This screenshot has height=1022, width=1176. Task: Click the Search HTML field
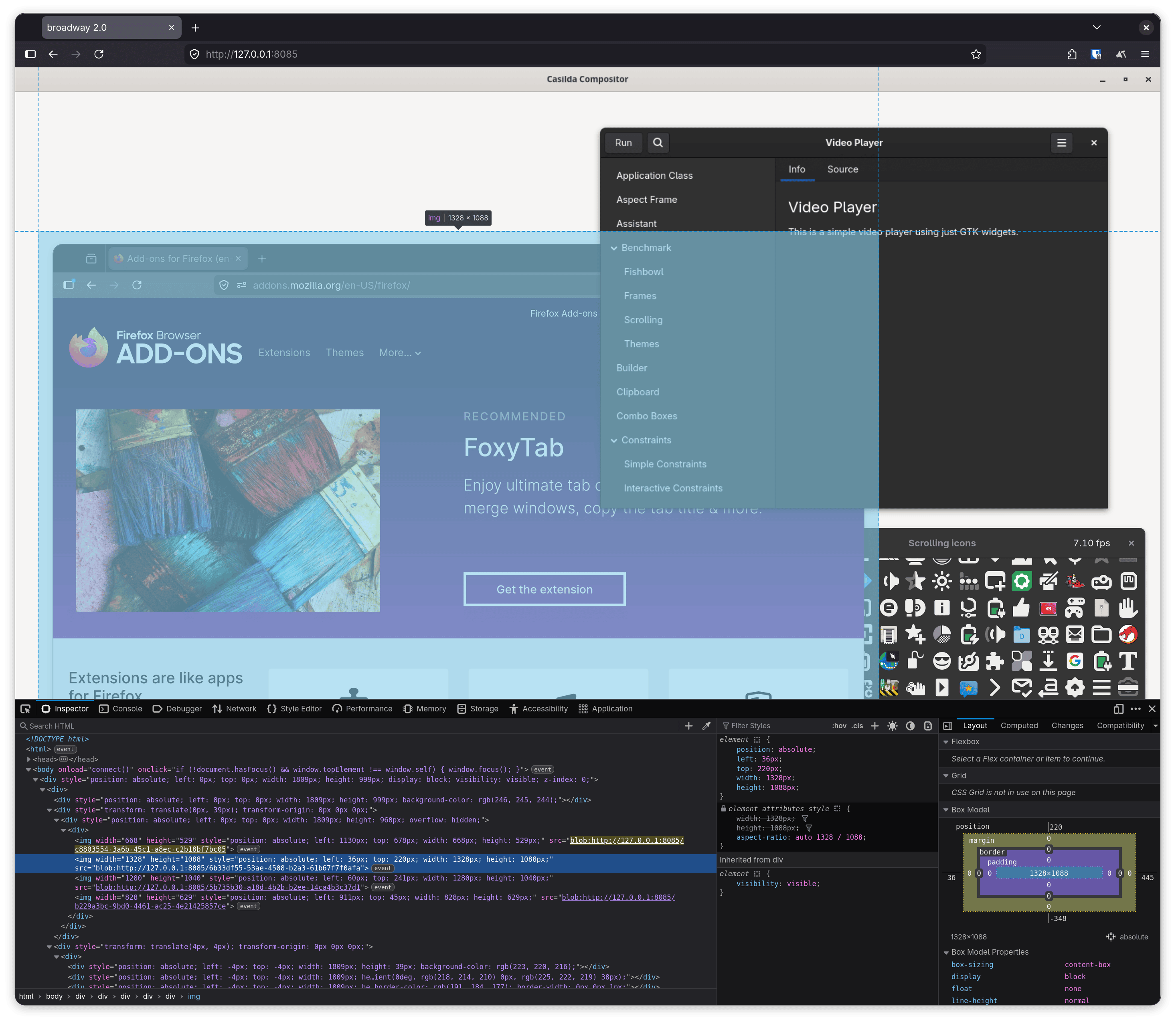coord(348,726)
